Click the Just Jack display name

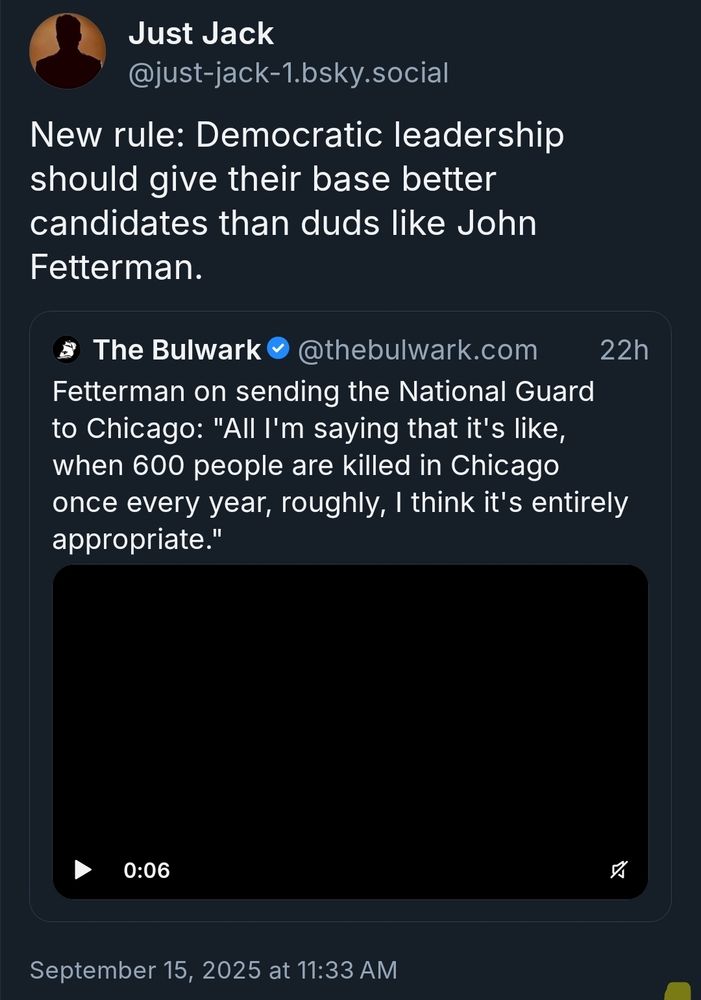tap(201, 33)
